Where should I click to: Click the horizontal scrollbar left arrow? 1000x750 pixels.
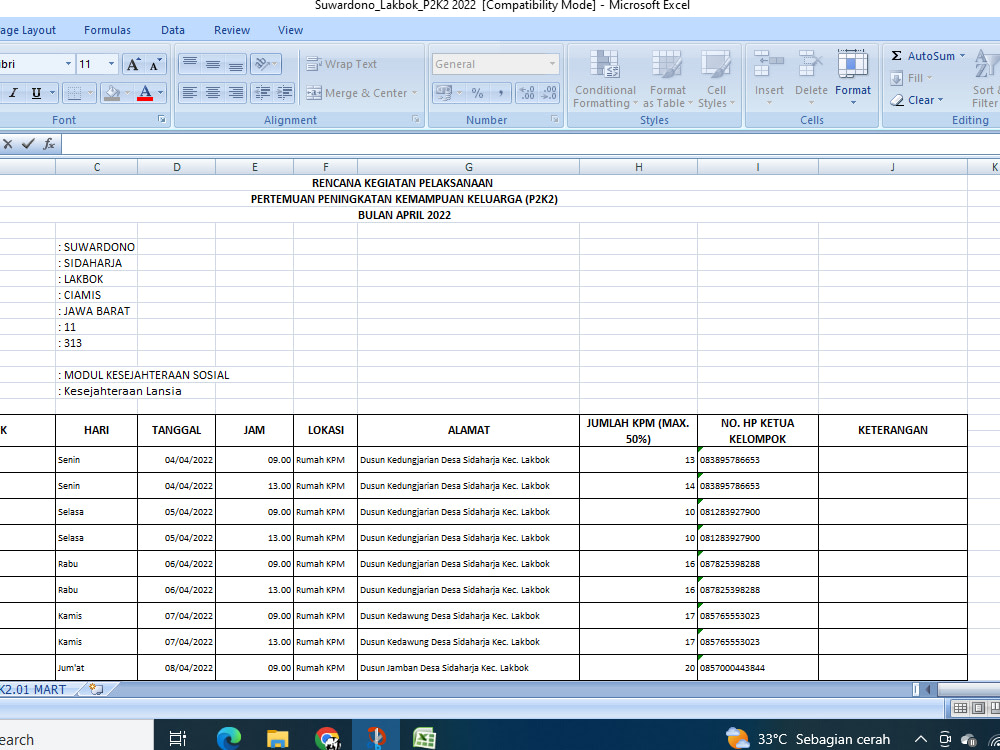(x=928, y=689)
